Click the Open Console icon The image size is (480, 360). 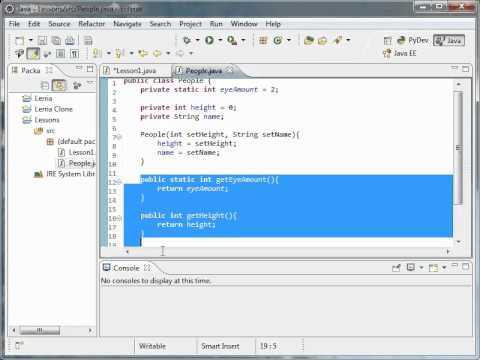click(433, 268)
